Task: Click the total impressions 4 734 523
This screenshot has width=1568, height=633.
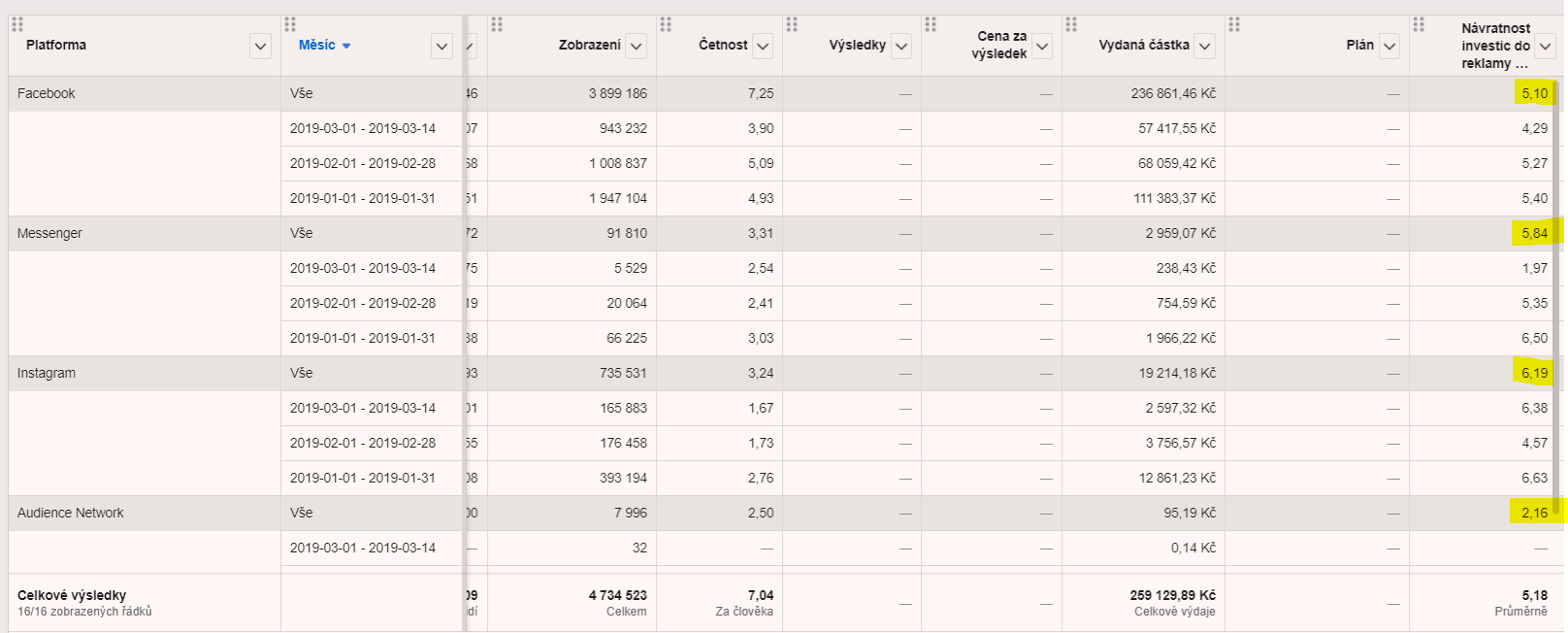Action: (x=617, y=595)
